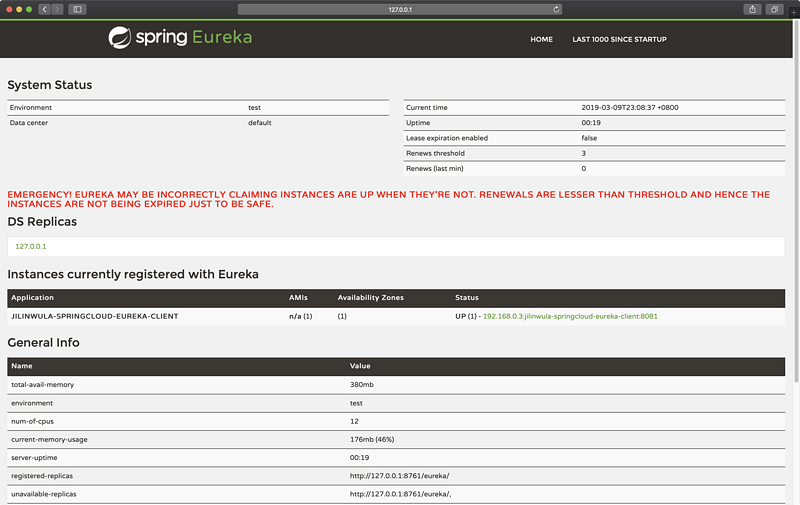The width and height of the screenshot is (800, 505).
Task: Click the Uptime row label
Action: tap(418, 123)
